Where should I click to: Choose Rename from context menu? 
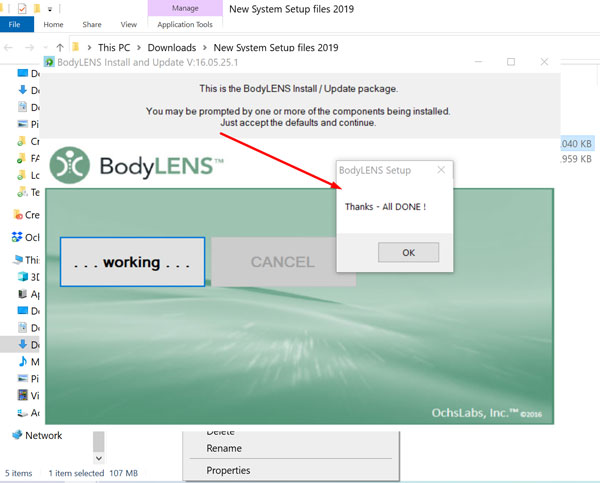(x=224, y=448)
